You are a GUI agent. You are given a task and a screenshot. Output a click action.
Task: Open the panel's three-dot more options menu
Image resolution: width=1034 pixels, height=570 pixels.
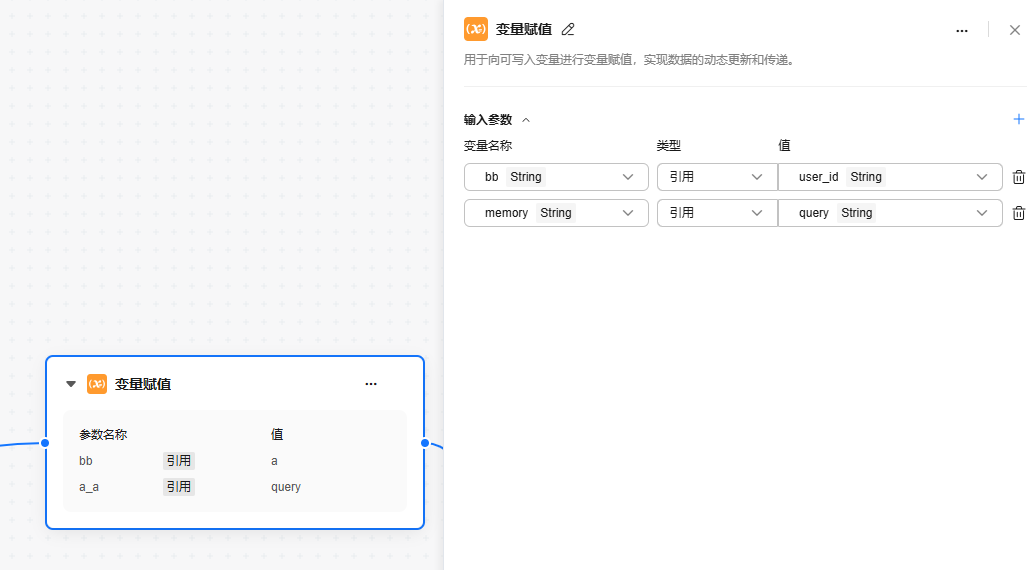click(961, 30)
